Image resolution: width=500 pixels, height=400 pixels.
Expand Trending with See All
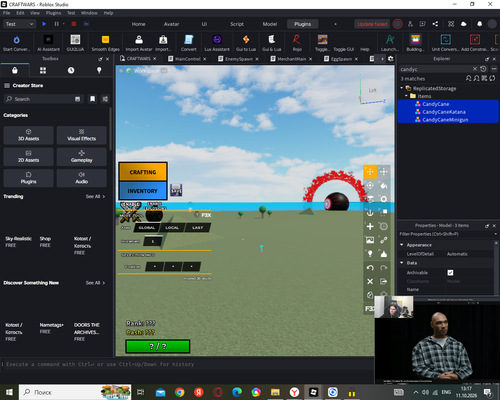pyautogui.click(x=95, y=197)
